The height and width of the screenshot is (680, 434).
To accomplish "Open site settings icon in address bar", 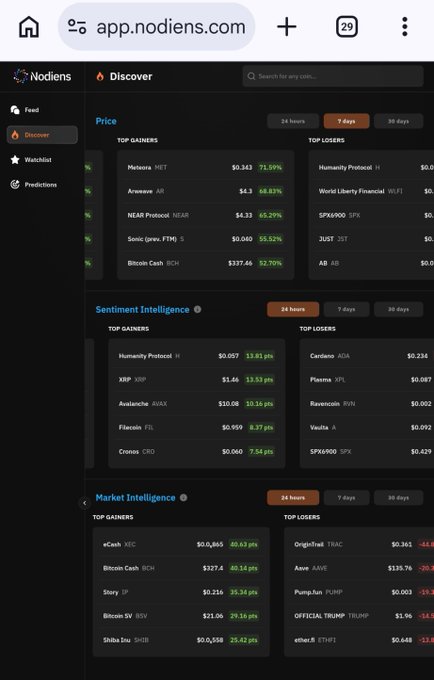I will (77, 27).
